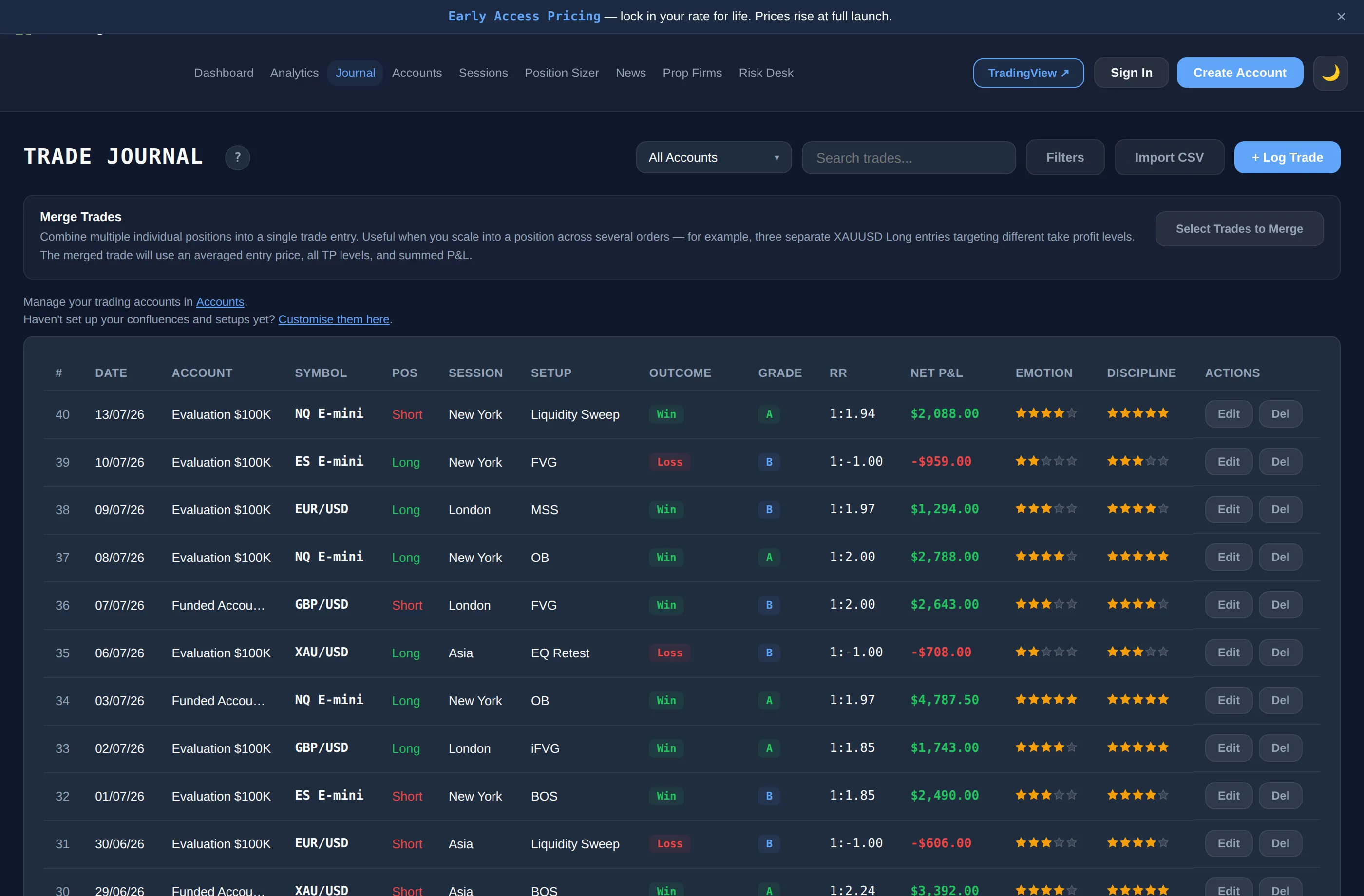Edit trade 35 XAU/USD
1364x896 pixels.
point(1228,653)
